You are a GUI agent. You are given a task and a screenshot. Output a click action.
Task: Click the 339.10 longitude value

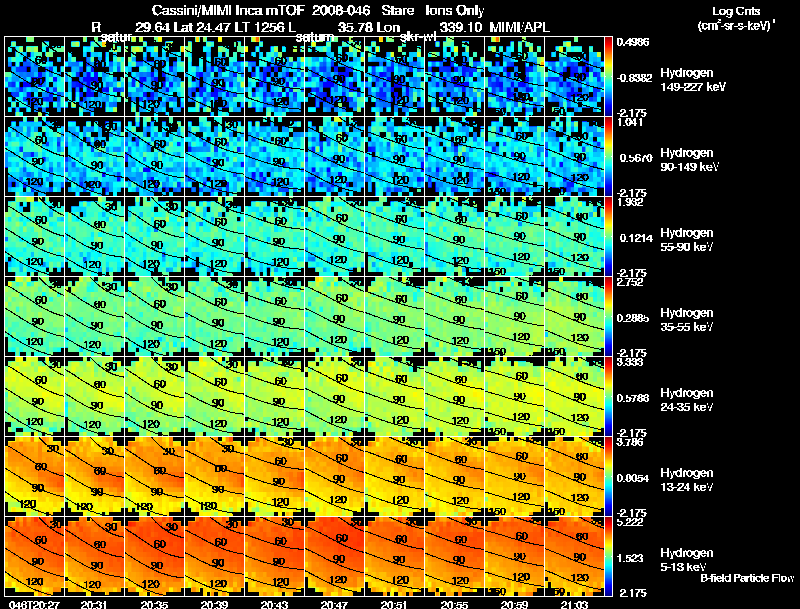tap(460, 27)
